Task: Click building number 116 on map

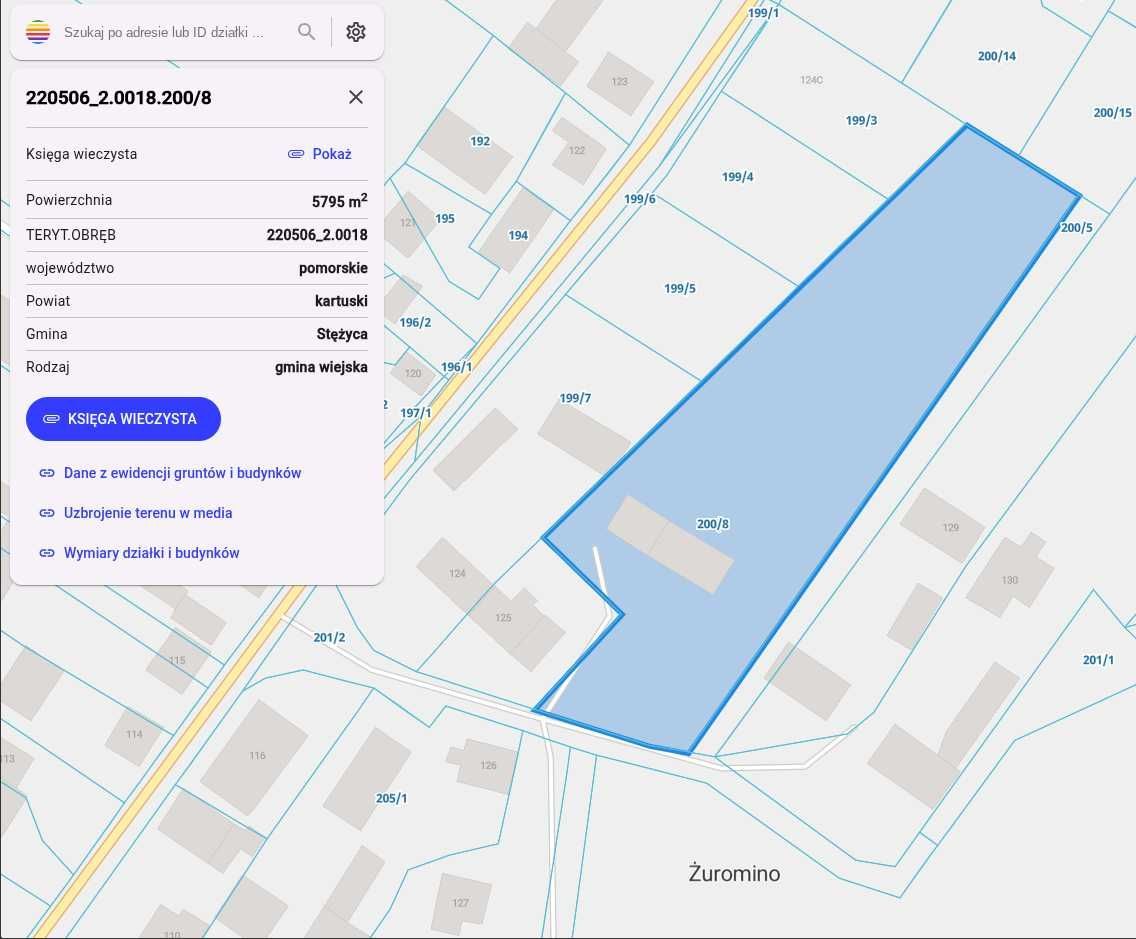Action: pyautogui.click(x=257, y=756)
